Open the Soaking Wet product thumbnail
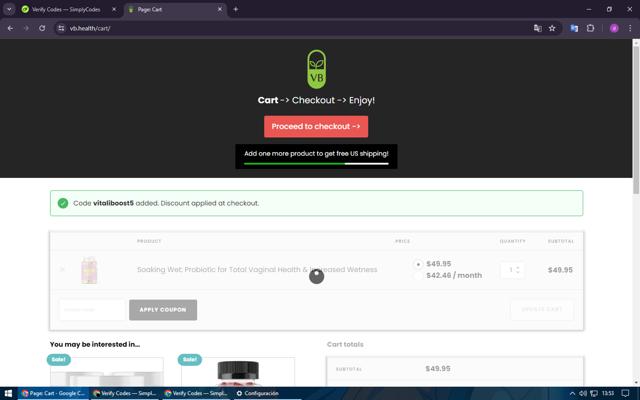This screenshot has height=400, width=640. coord(89,270)
